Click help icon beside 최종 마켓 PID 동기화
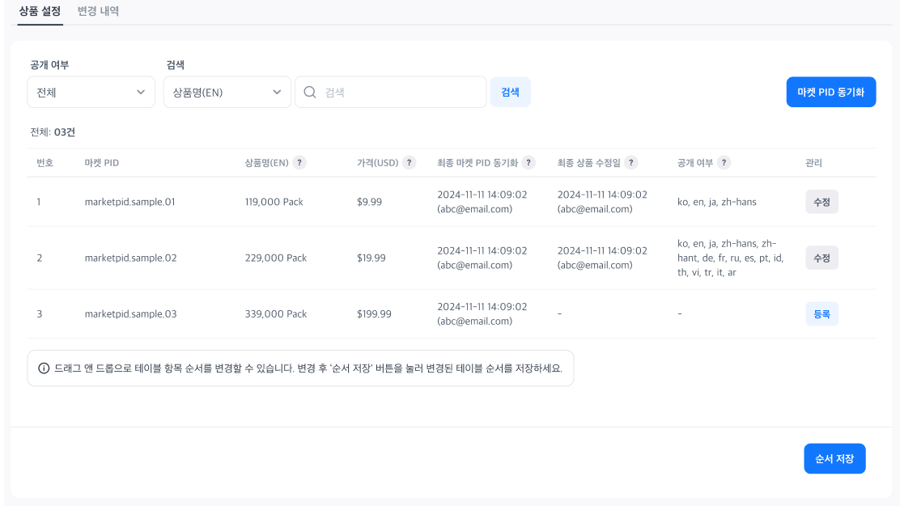 coord(529,163)
